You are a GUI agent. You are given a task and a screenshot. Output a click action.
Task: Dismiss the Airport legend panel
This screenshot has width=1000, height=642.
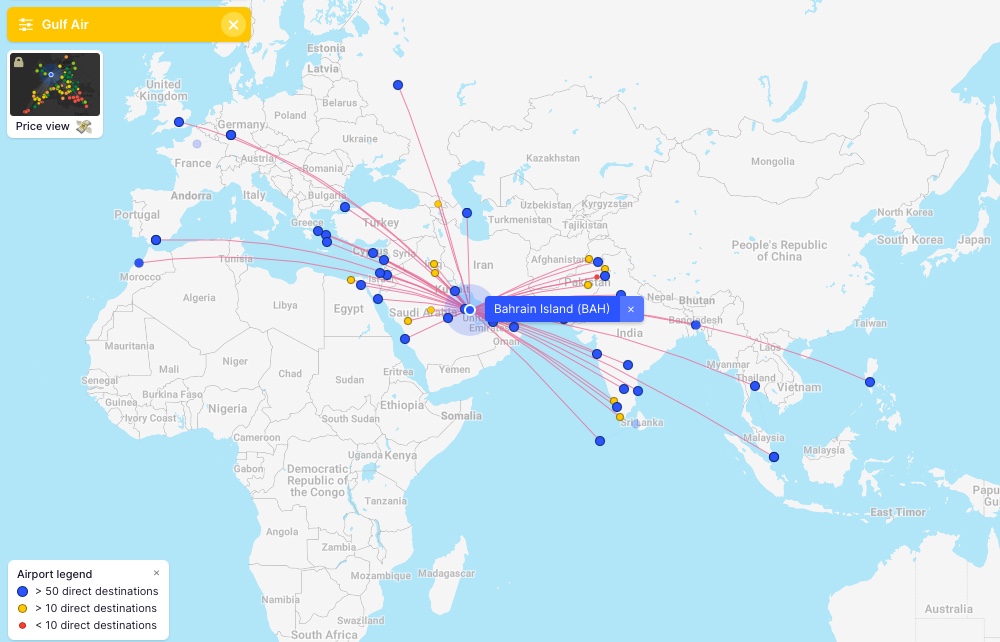[x=156, y=572]
